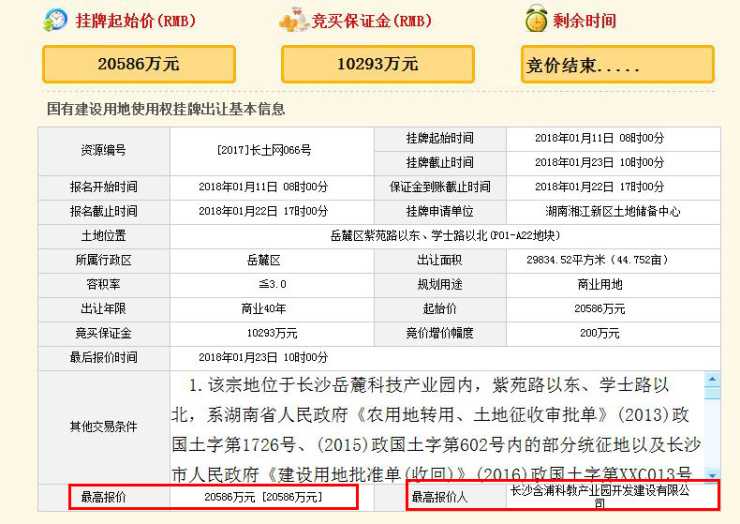This screenshot has height=524, width=740.
Task: Click the 20586万元 value in 起始价 row
Action: tap(600, 309)
